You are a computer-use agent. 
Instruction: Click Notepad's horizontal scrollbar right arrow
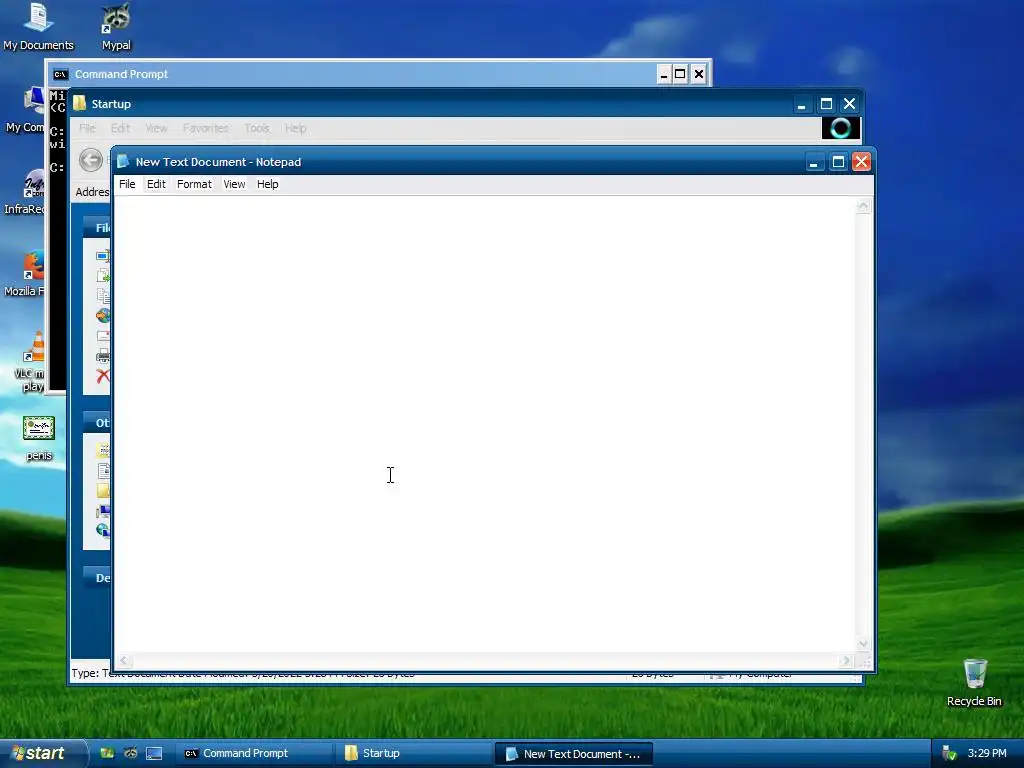click(846, 660)
